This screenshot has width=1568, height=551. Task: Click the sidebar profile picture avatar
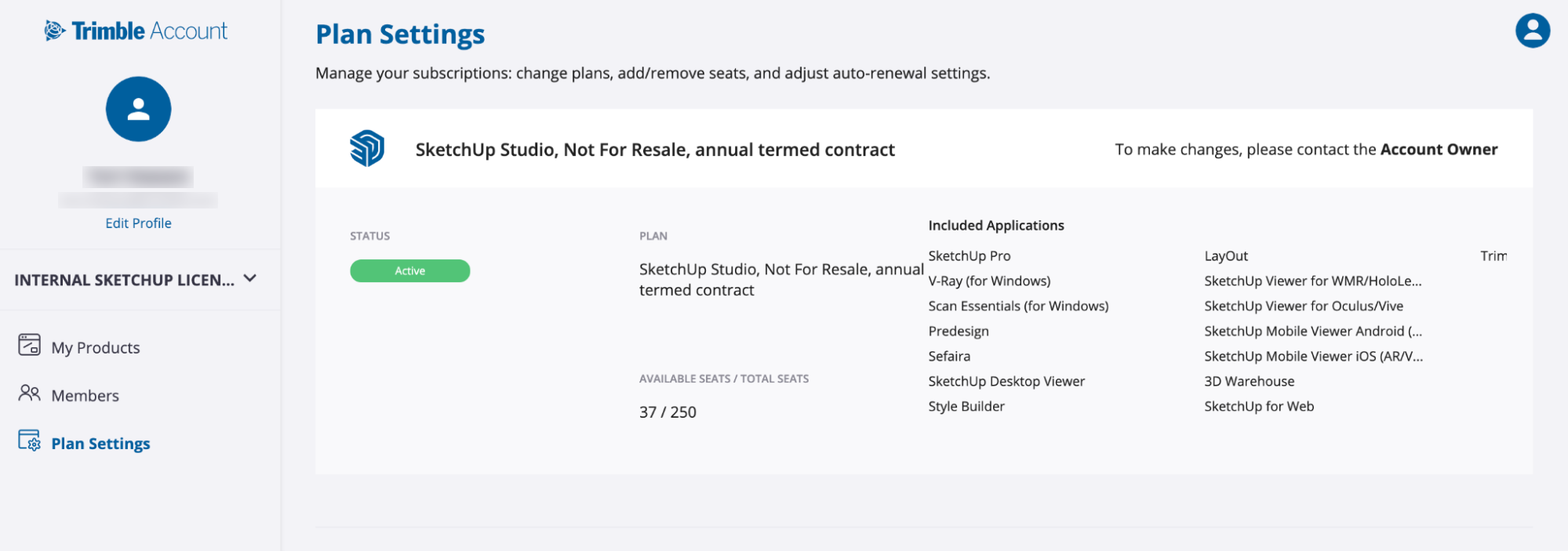pyautogui.click(x=139, y=109)
